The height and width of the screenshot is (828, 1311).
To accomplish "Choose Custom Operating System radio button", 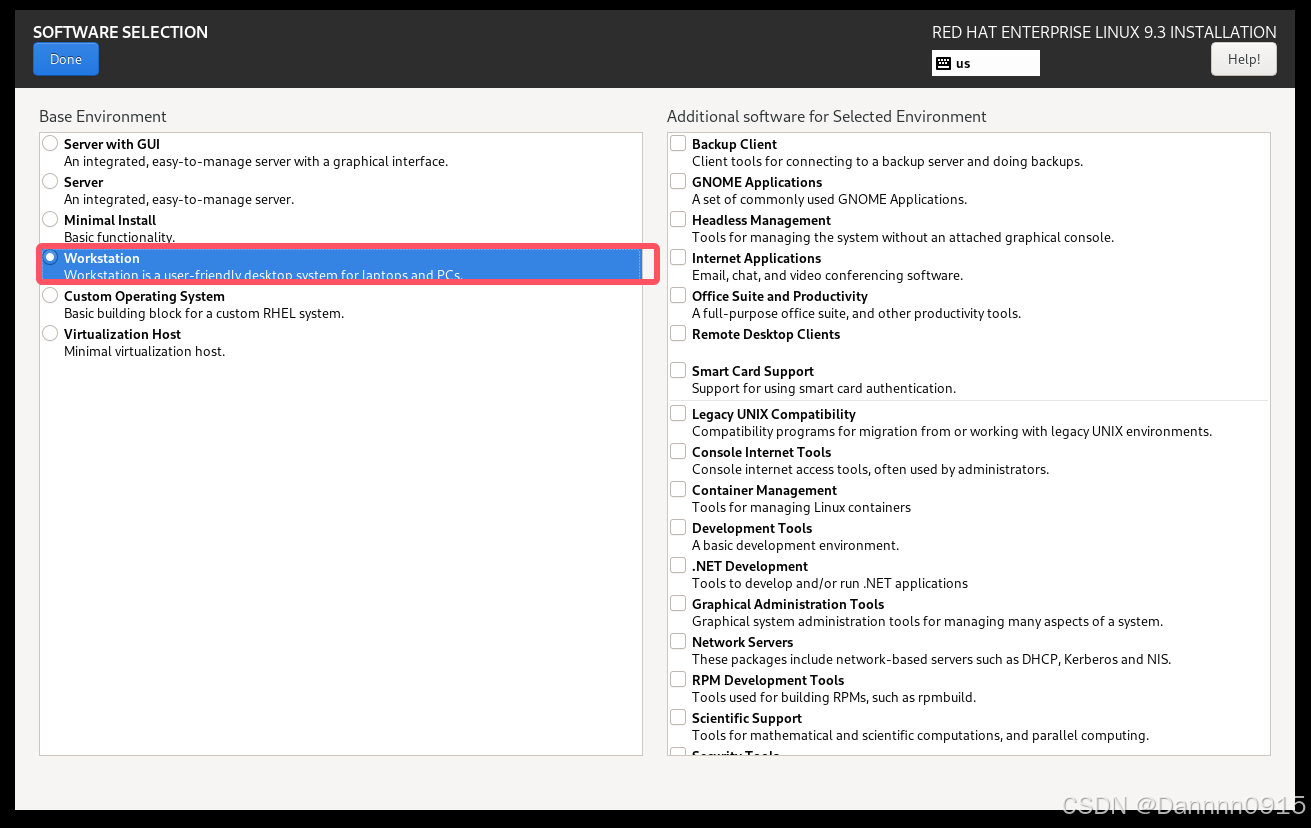I will pos(50,296).
